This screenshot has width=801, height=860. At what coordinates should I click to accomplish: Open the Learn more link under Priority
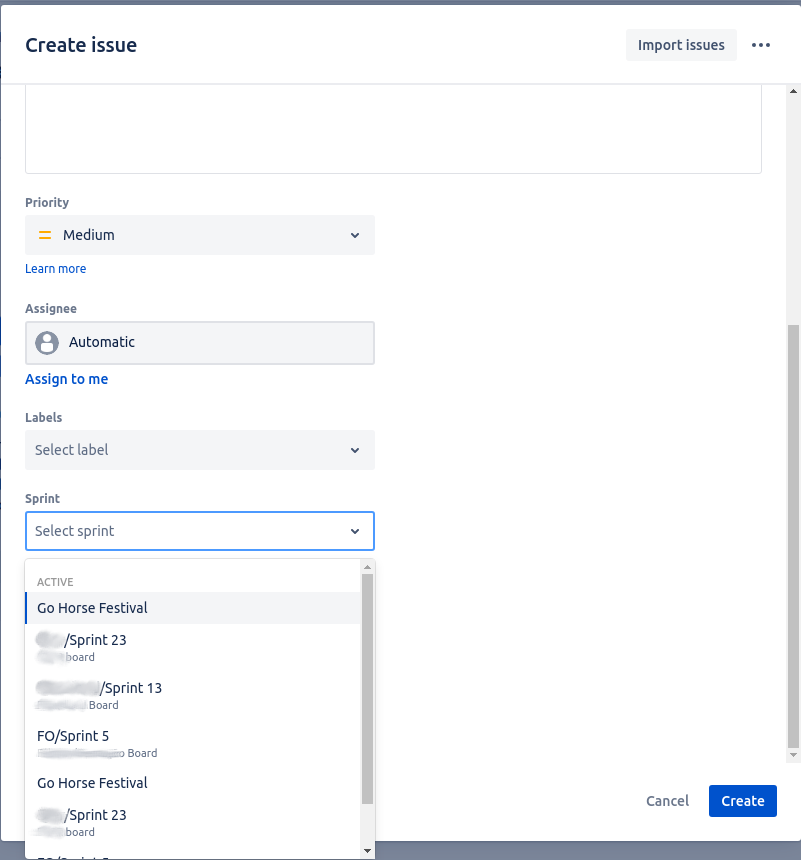pos(56,269)
